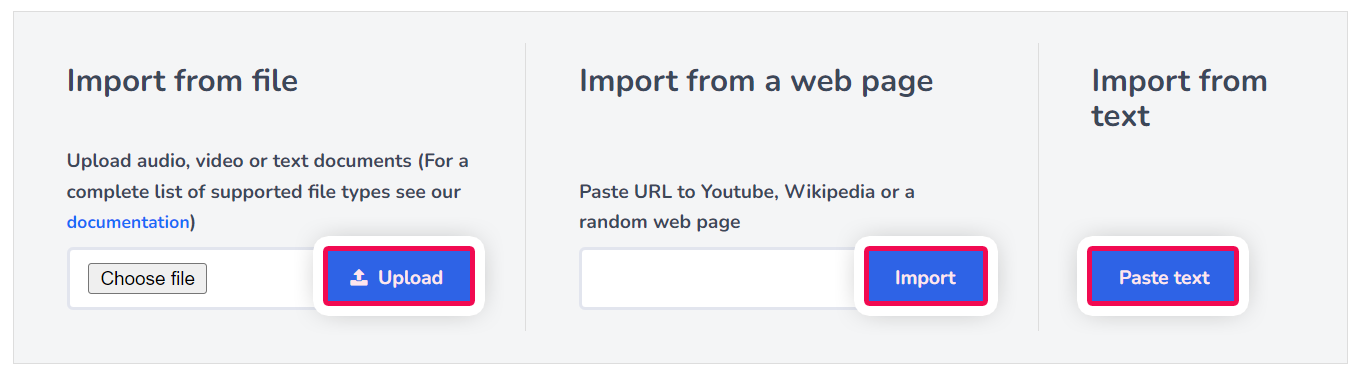Select the "Import from a web page" heading
1363x372 pixels.
click(x=756, y=80)
